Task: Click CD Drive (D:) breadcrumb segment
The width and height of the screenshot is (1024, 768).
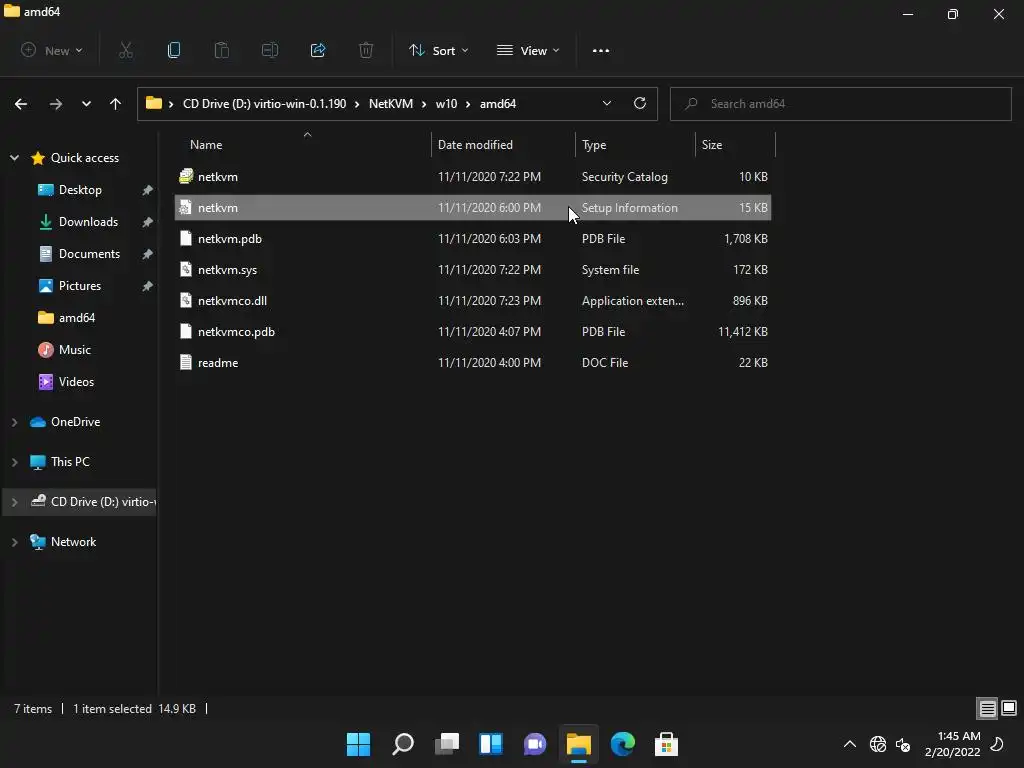Action: click(x=264, y=104)
